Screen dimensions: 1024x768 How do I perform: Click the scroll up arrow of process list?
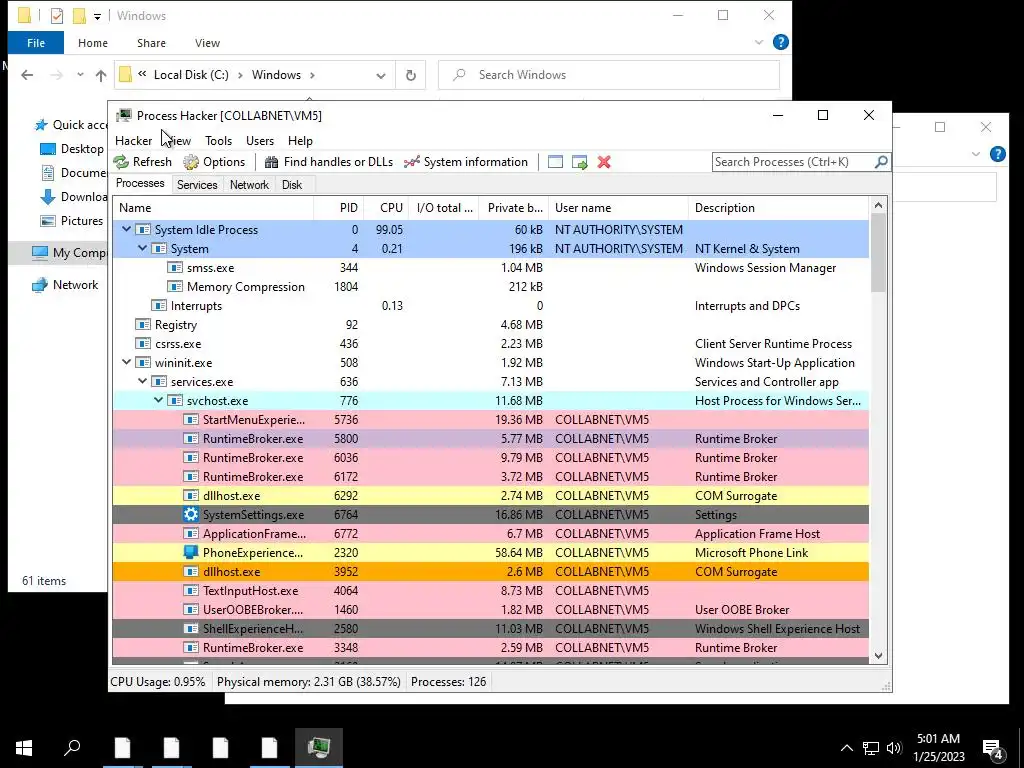[x=878, y=206]
